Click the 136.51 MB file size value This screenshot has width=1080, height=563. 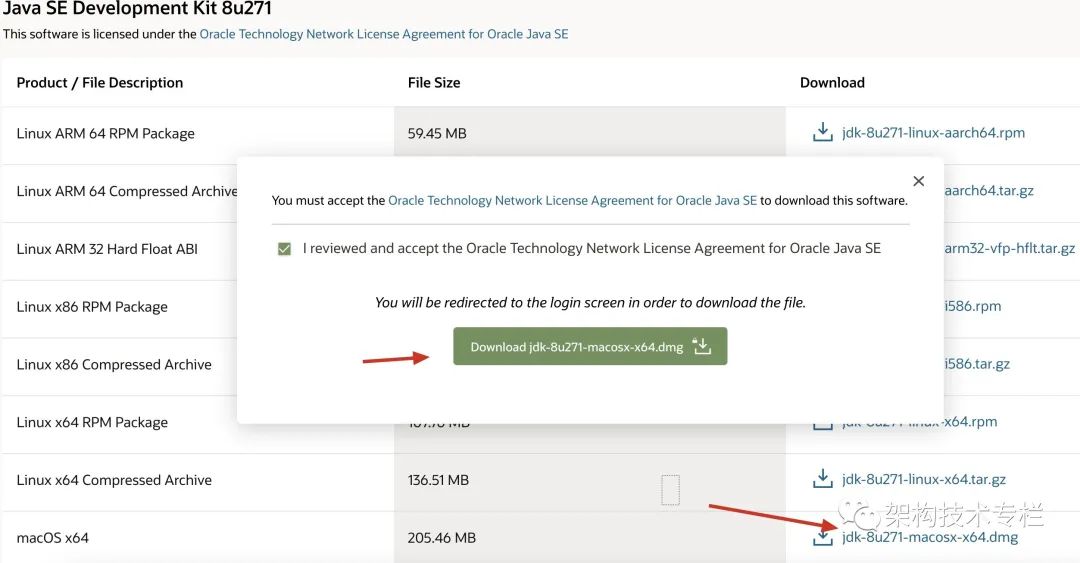(x=438, y=480)
